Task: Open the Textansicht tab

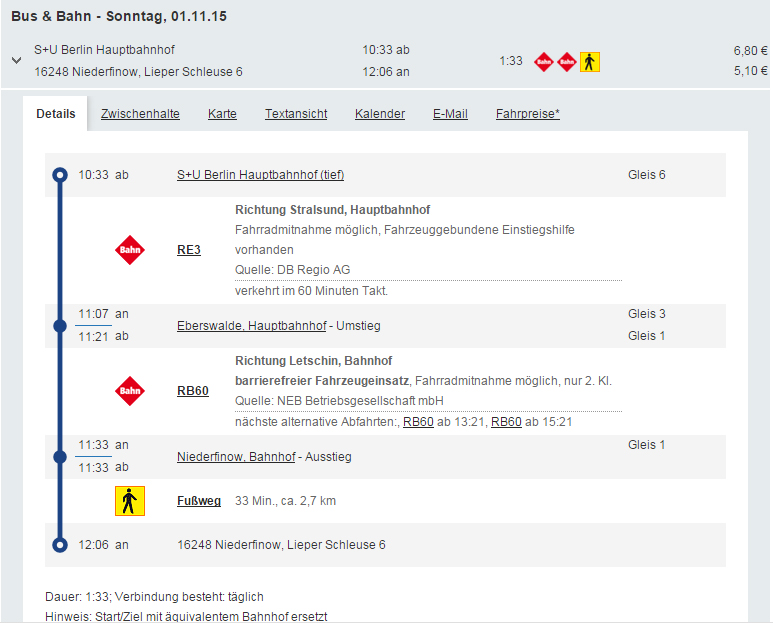Action: pyautogui.click(x=296, y=114)
